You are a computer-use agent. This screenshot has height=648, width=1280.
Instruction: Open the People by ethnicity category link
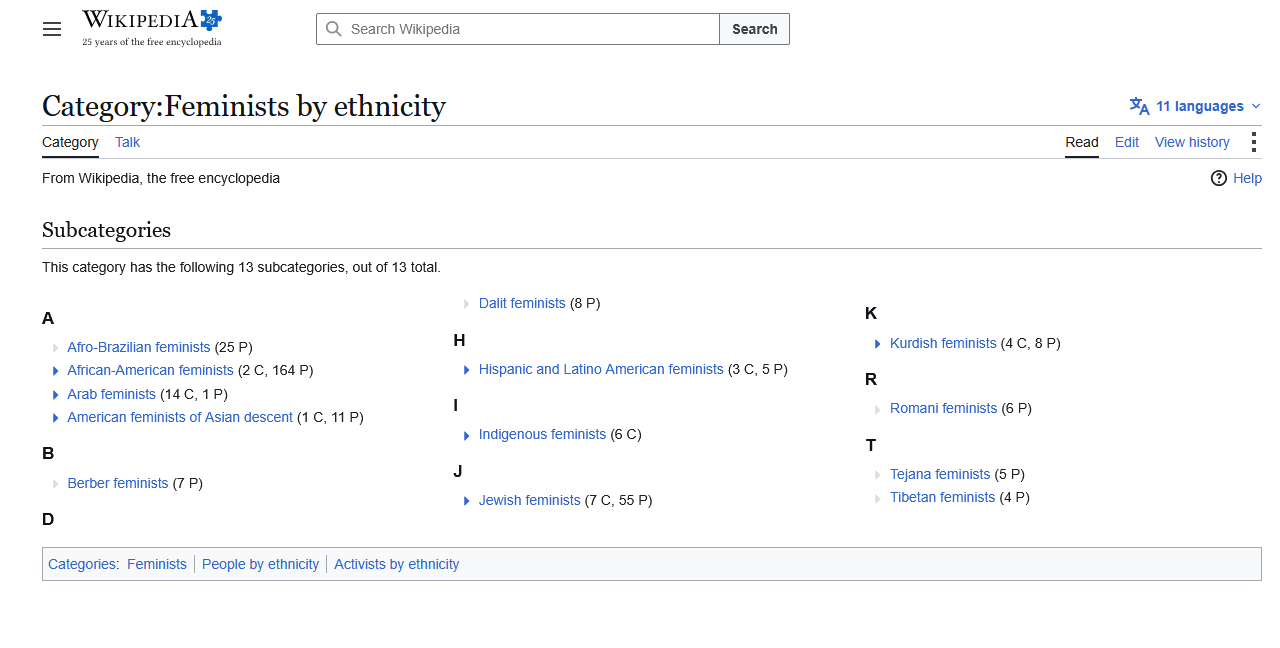coord(260,564)
